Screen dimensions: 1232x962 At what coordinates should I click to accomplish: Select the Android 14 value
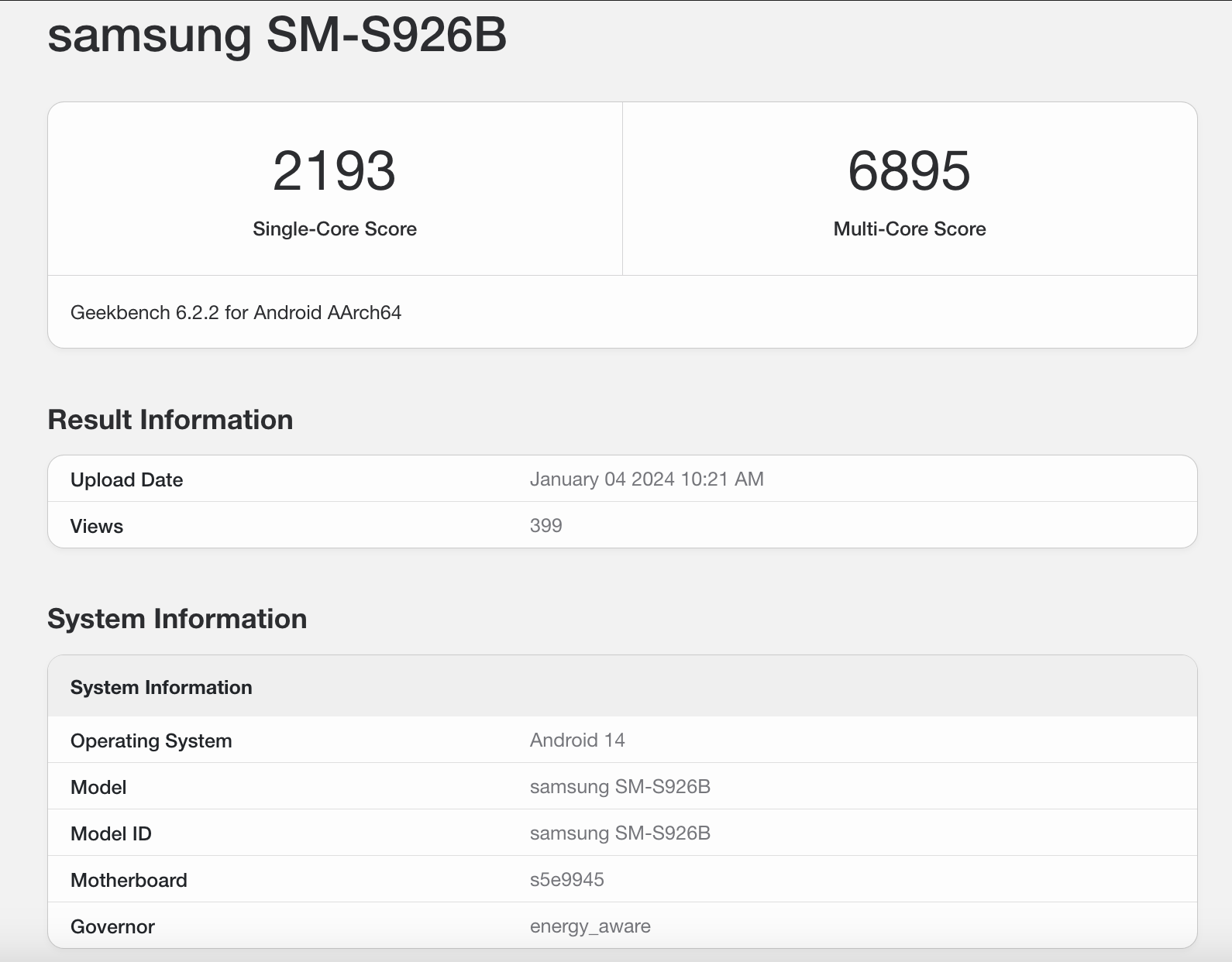pos(577,740)
